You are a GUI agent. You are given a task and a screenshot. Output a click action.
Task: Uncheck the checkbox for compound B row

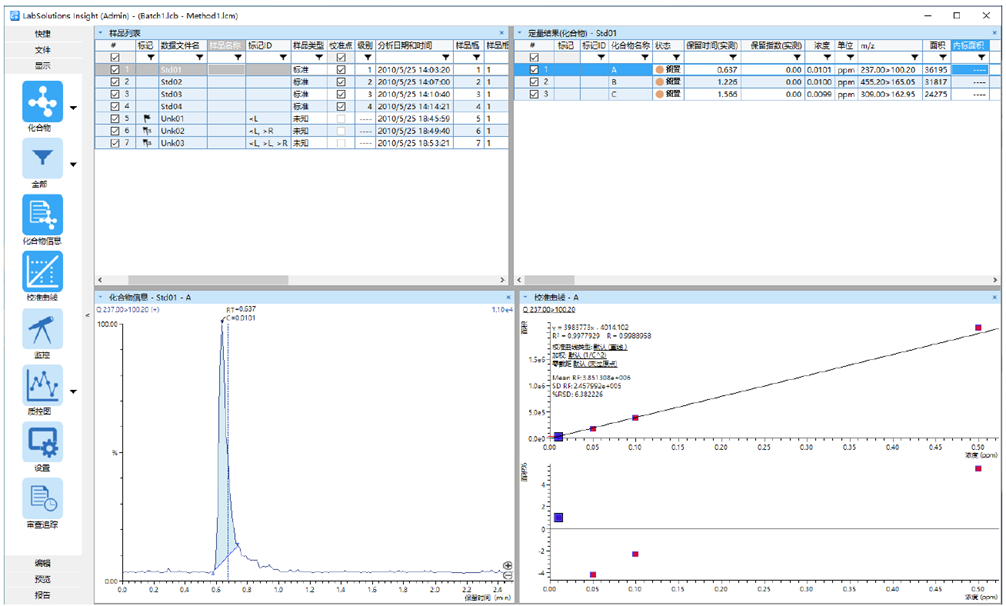[533, 82]
